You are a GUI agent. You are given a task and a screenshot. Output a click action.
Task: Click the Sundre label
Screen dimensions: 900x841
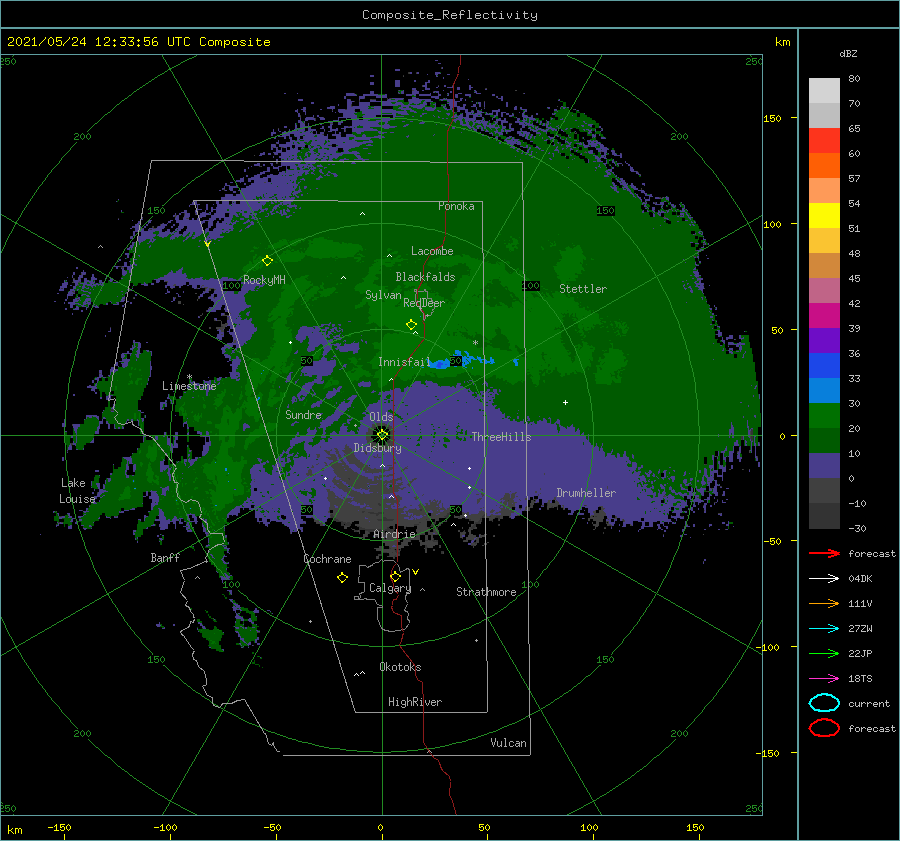pyautogui.click(x=303, y=415)
